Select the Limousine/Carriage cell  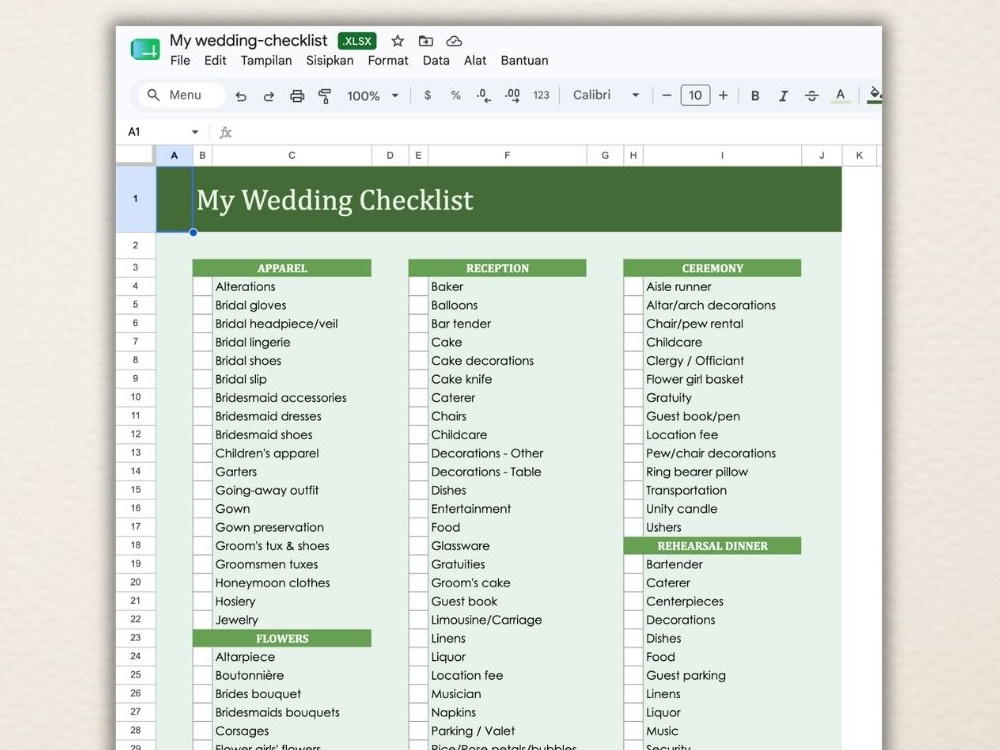coord(507,620)
